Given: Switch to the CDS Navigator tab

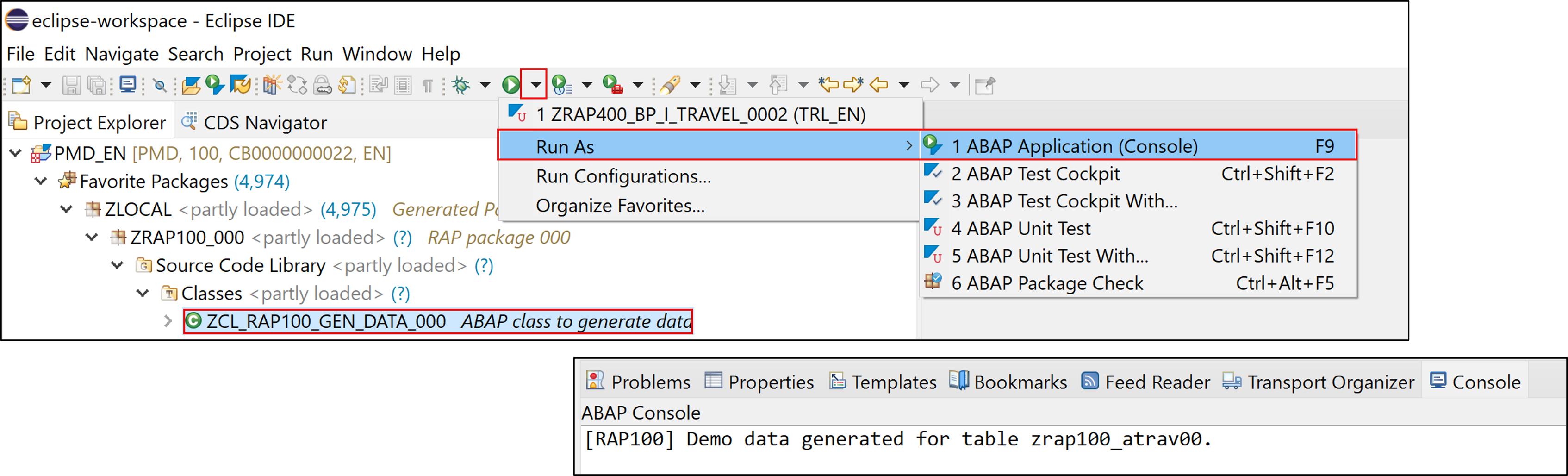Looking at the screenshot, I should pyautogui.click(x=255, y=122).
